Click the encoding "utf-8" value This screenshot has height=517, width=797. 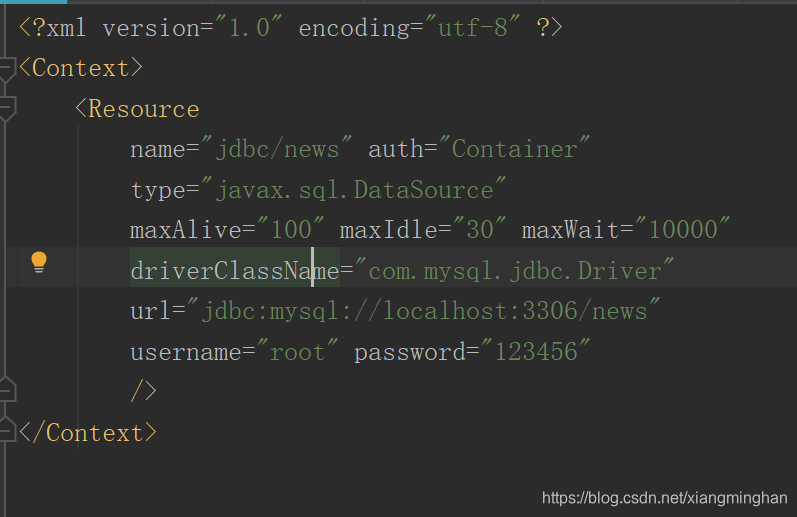[473, 27]
